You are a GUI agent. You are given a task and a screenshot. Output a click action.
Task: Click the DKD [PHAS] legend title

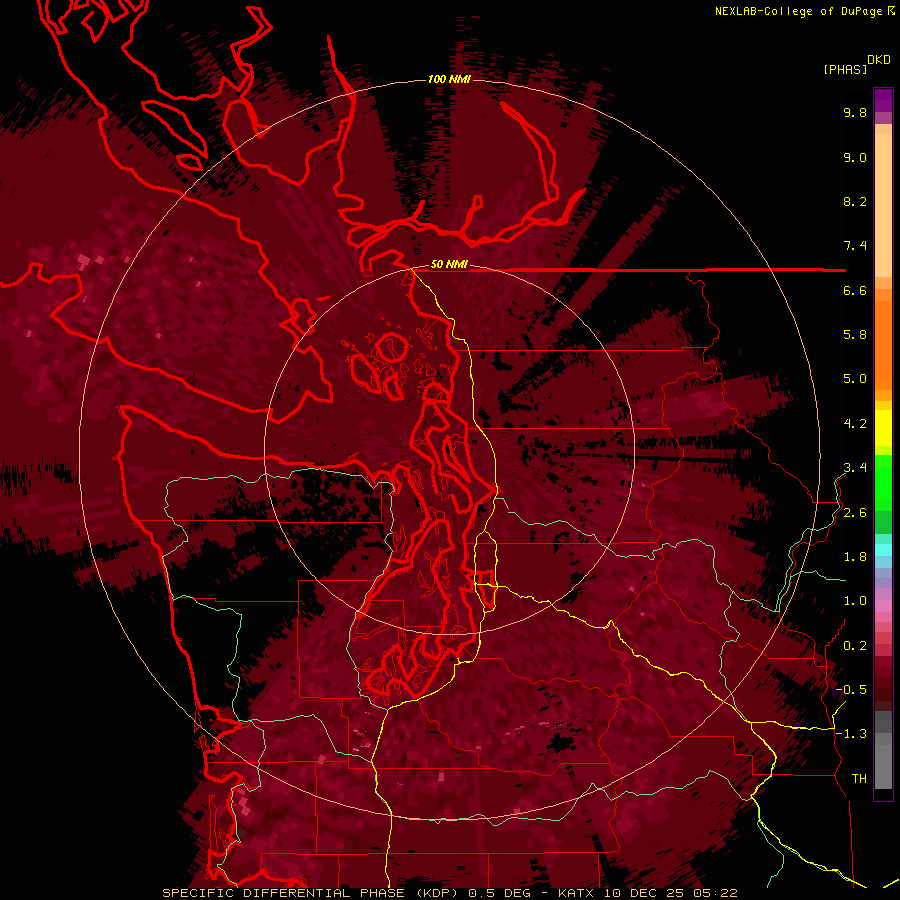[x=856, y=65]
